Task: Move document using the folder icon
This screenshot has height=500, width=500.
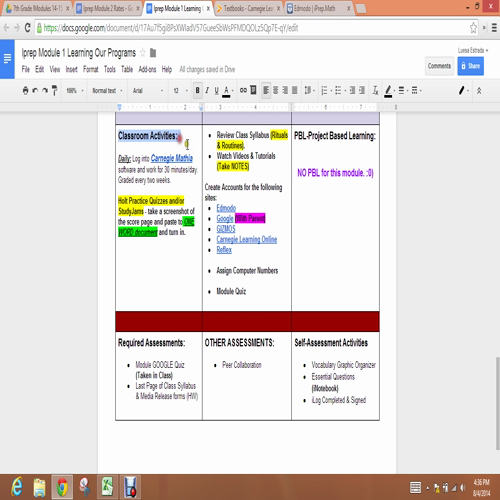Action: tap(153, 53)
